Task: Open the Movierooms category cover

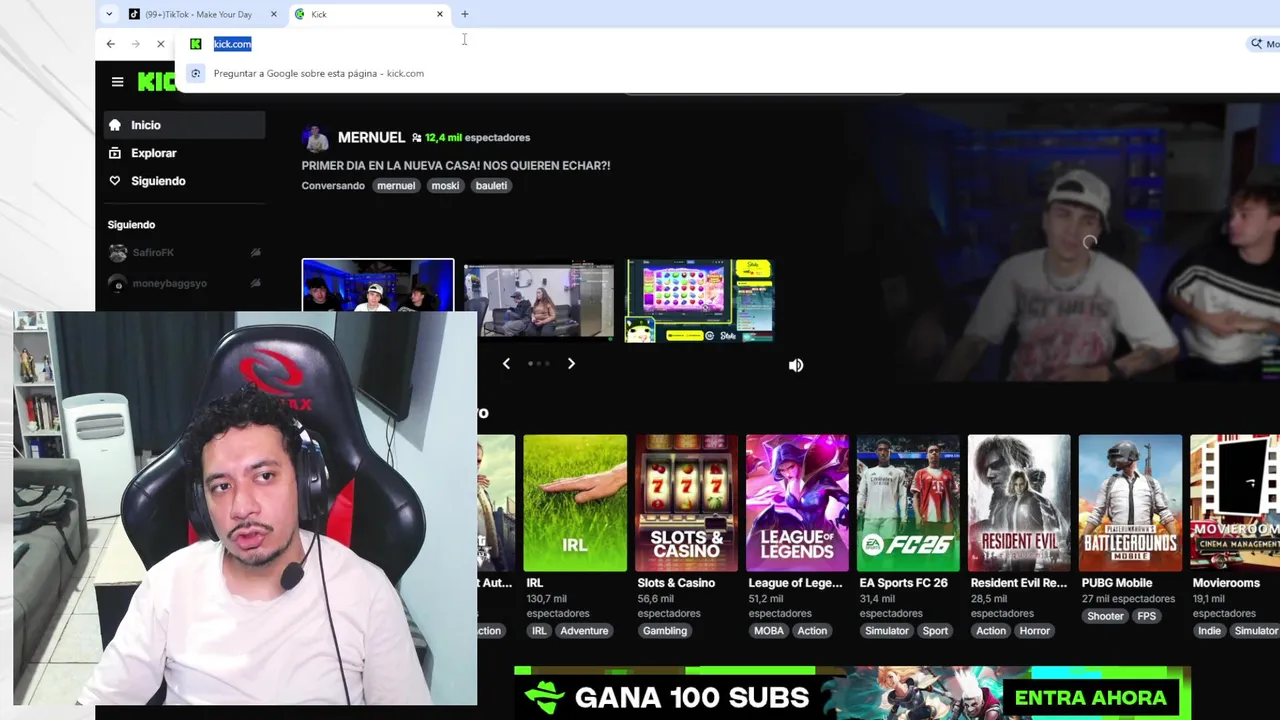Action: (1235, 503)
